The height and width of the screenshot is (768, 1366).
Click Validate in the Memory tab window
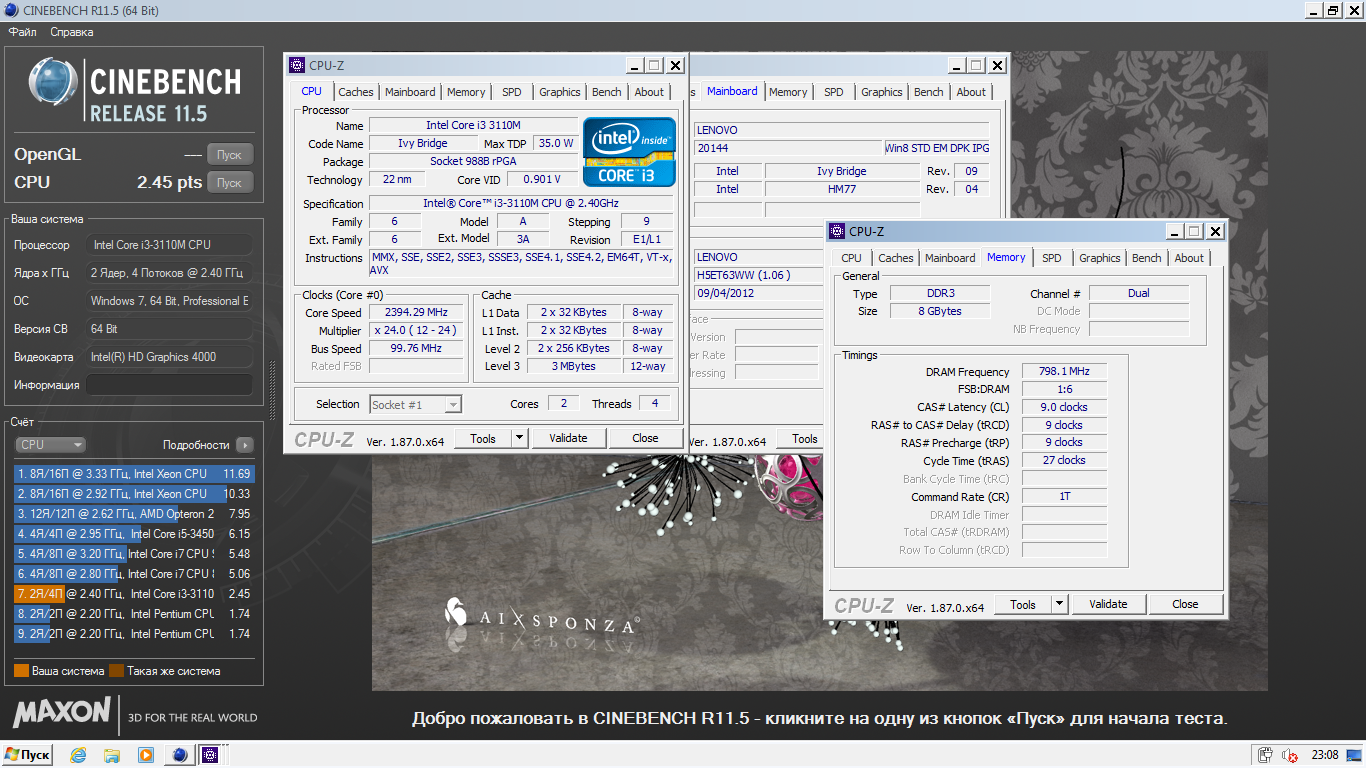(1108, 604)
